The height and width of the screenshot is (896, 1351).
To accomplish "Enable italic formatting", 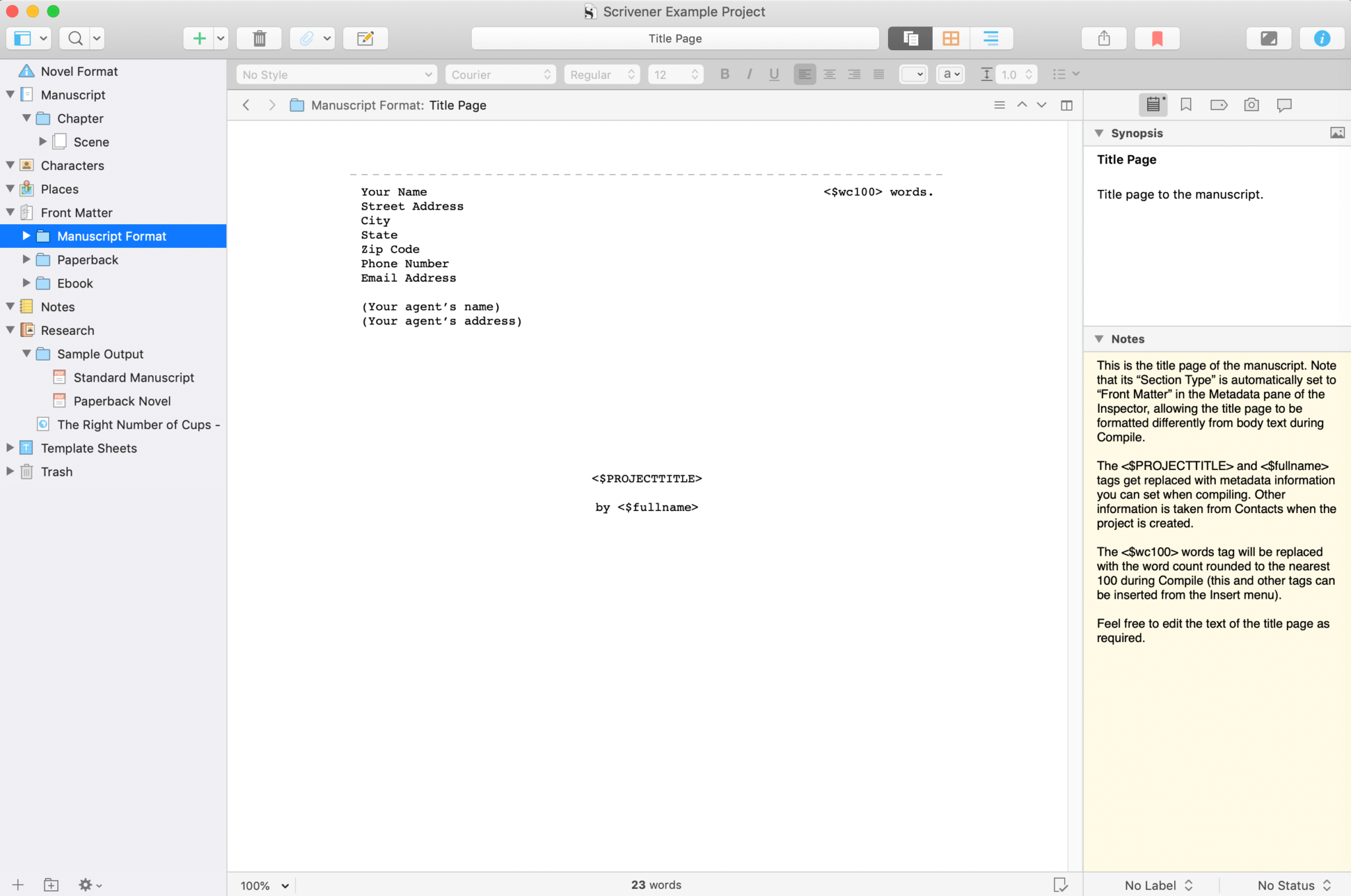I will pyautogui.click(x=749, y=74).
